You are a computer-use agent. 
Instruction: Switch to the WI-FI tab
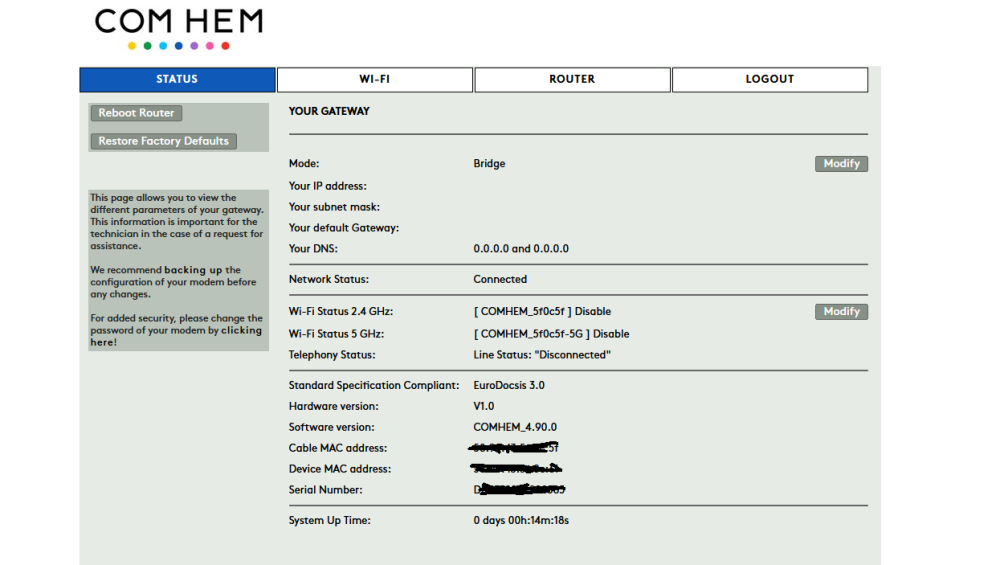tap(374, 79)
